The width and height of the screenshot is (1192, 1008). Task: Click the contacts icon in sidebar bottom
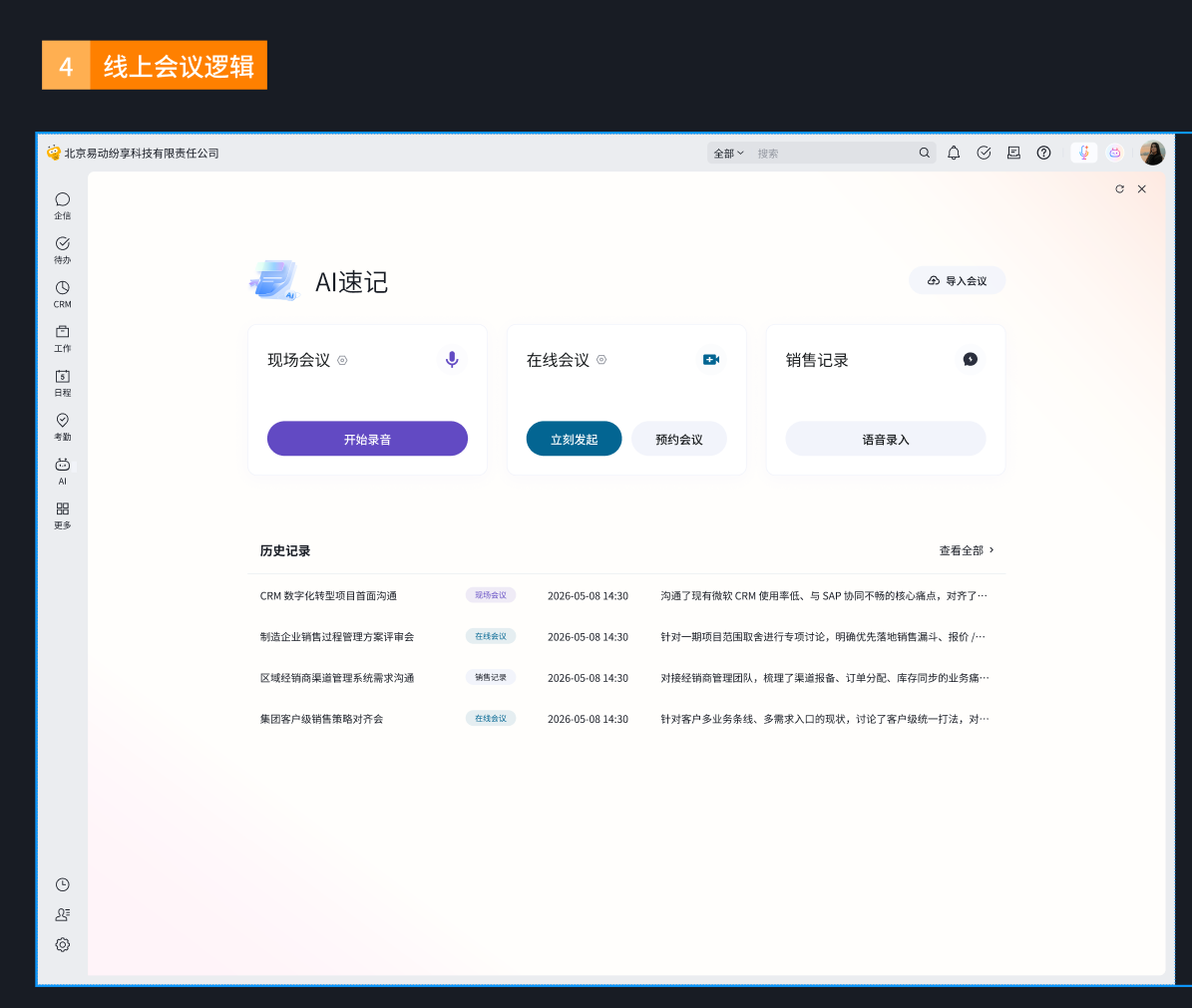coord(62,914)
